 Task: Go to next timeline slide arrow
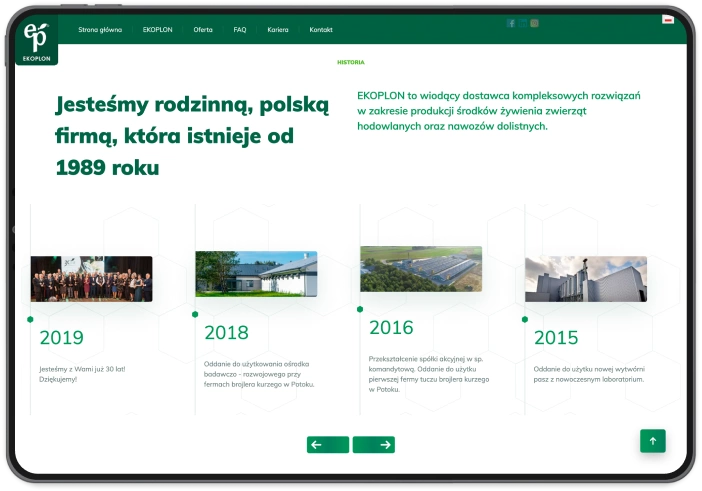[373, 444]
